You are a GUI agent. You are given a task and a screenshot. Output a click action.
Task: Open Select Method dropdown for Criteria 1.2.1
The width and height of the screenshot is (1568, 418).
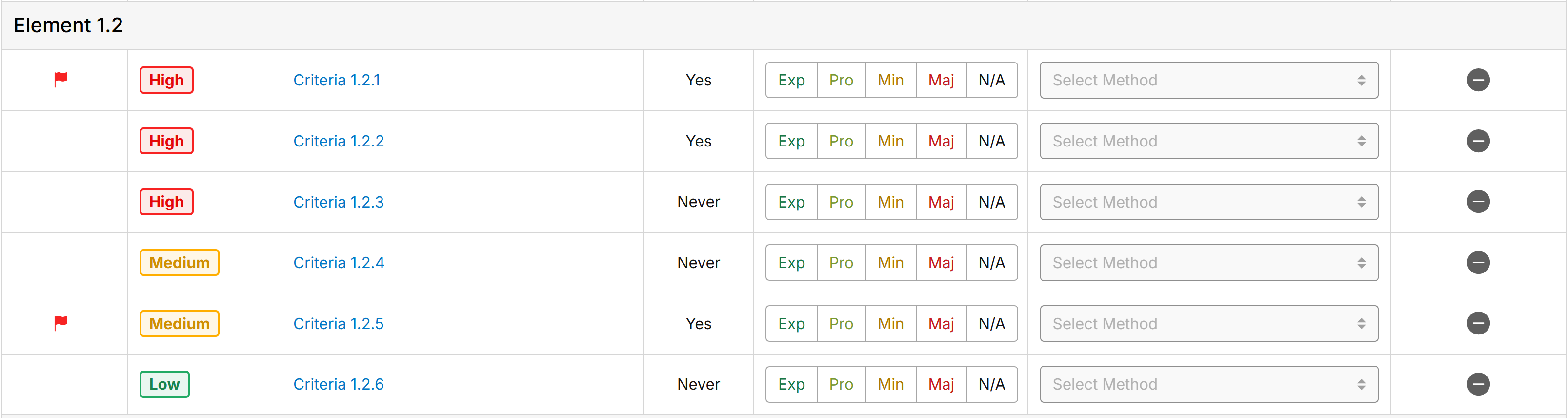pyautogui.click(x=1209, y=80)
